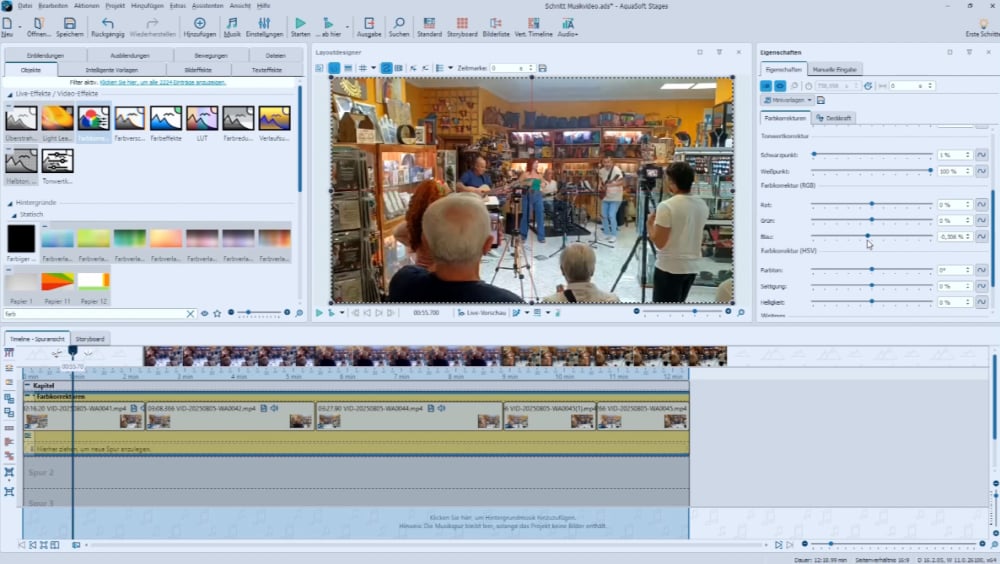Click the Rot color correction slider
1000x564 pixels.
click(871, 204)
